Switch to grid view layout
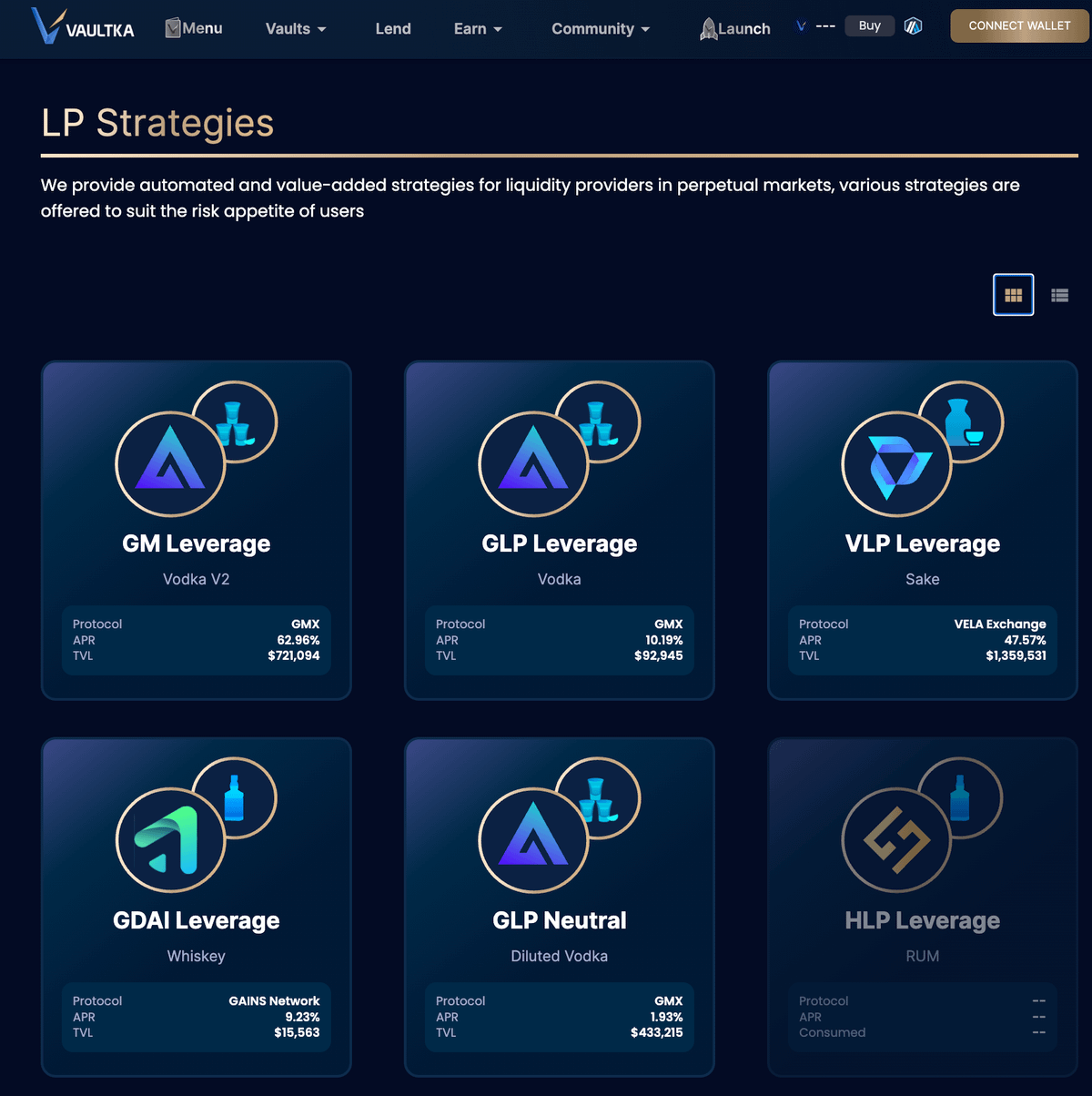The height and width of the screenshot is (1096, 1092). click(x=1013, y=295)
